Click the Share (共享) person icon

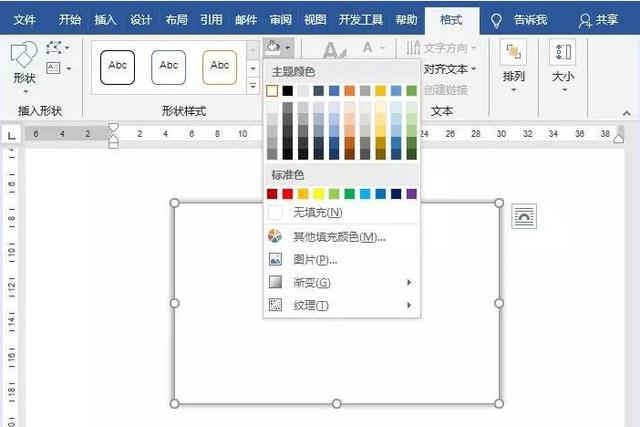coord(585,20)
